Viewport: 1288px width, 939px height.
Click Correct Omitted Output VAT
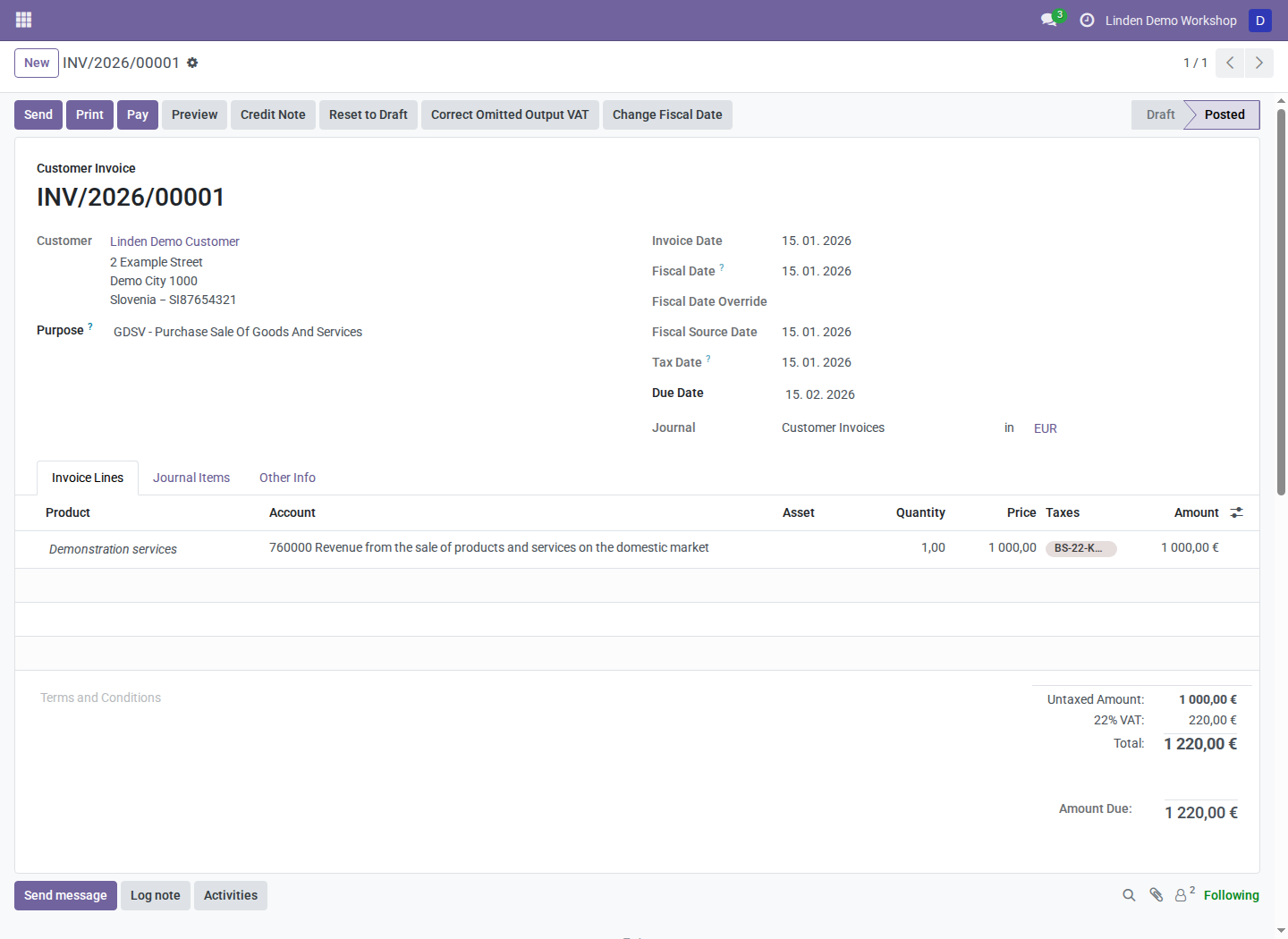point(510,114)
